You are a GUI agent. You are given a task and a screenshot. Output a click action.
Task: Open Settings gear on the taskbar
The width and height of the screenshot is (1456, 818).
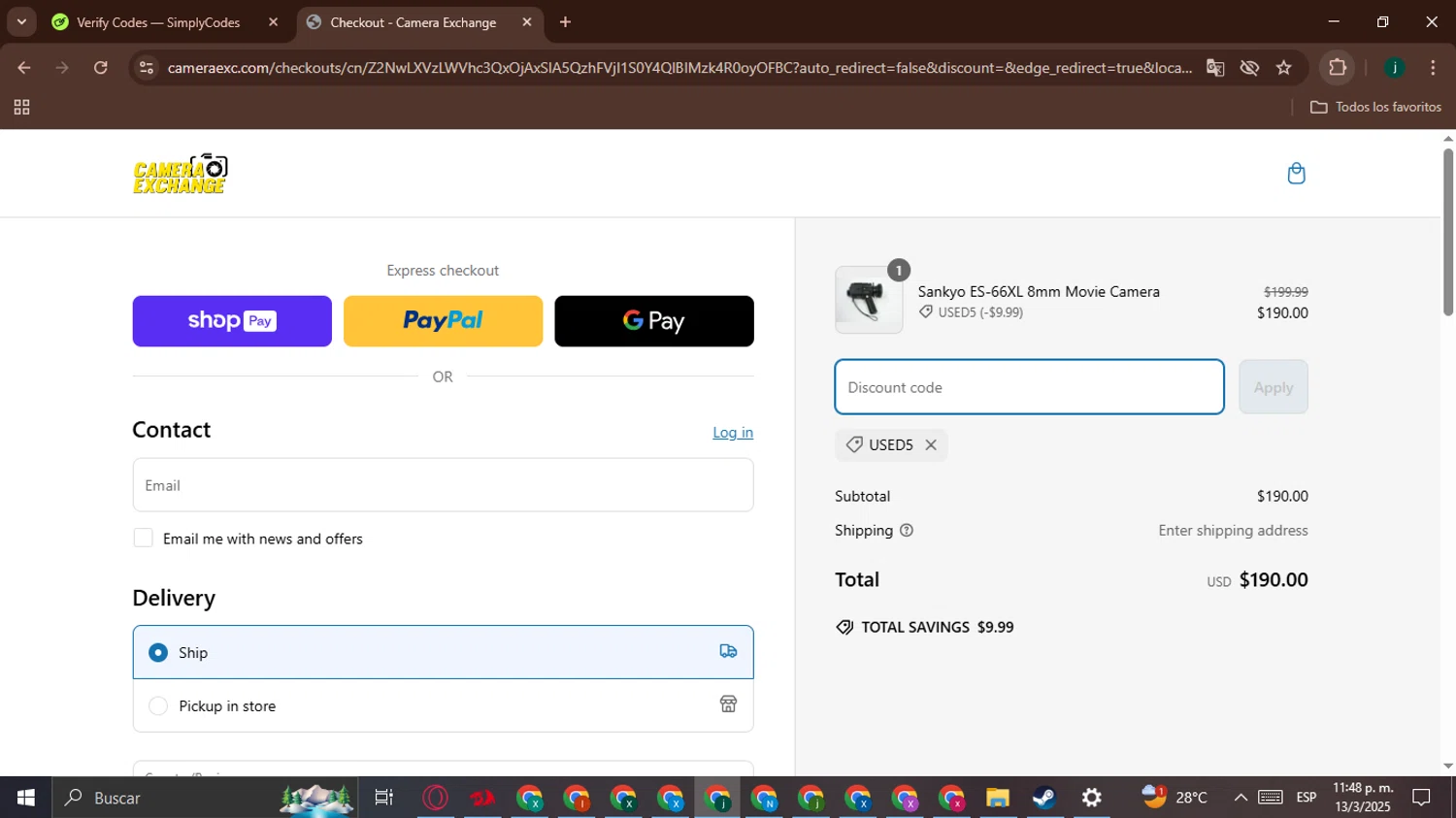pos(1092,798)
